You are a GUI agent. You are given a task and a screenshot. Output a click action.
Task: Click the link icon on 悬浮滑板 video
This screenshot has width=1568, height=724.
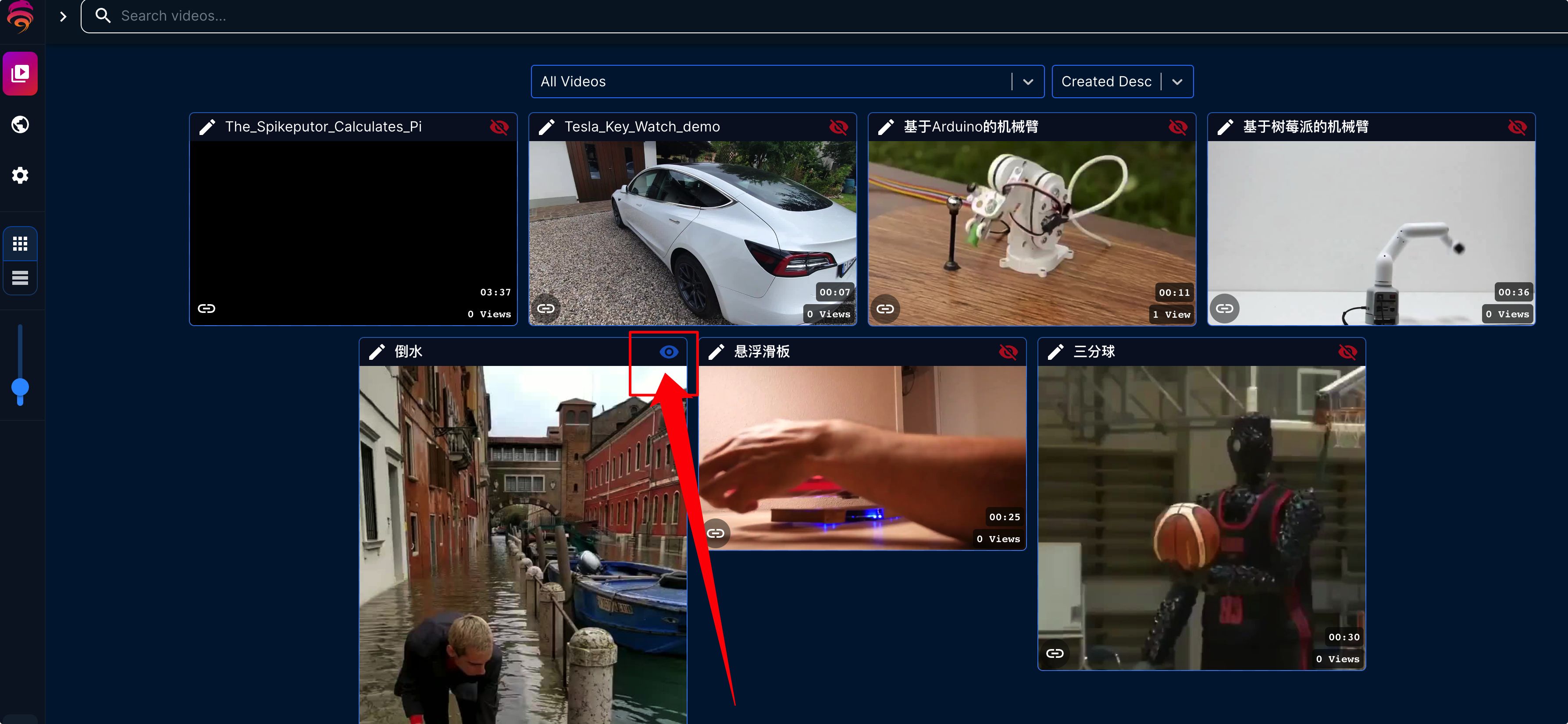point(715,533)
